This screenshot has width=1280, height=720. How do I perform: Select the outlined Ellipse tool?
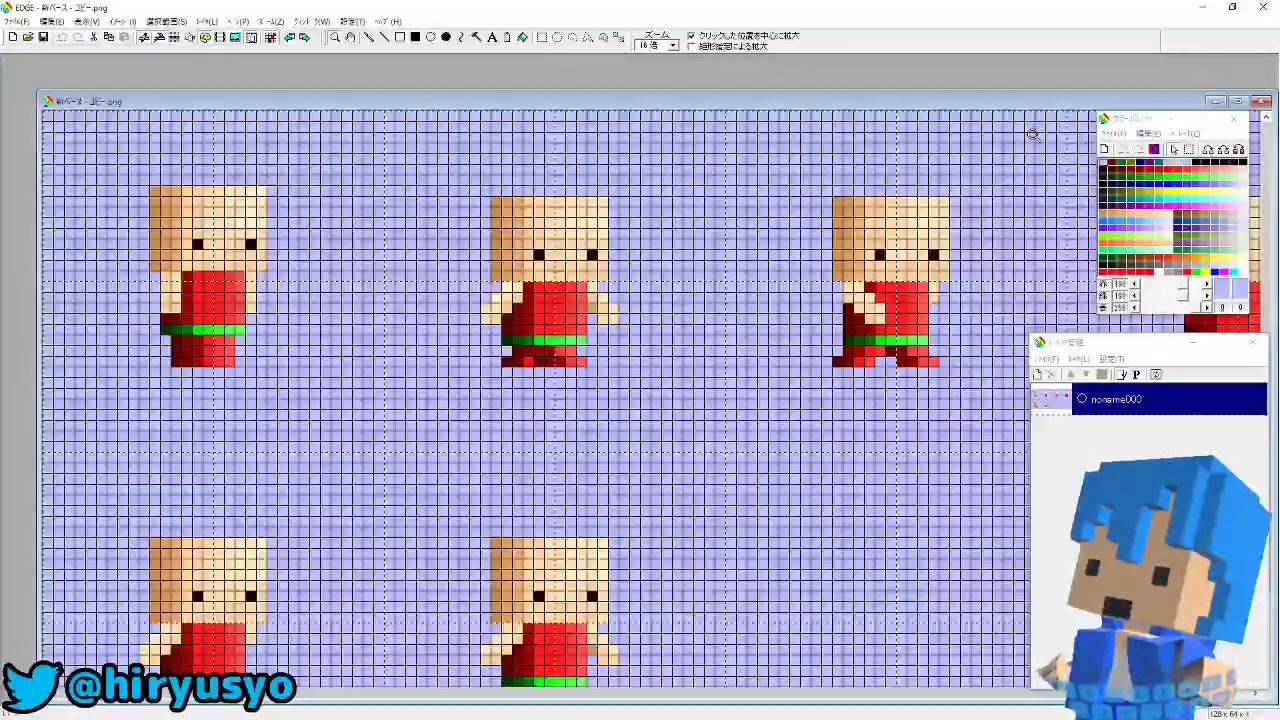coord(430,37)
